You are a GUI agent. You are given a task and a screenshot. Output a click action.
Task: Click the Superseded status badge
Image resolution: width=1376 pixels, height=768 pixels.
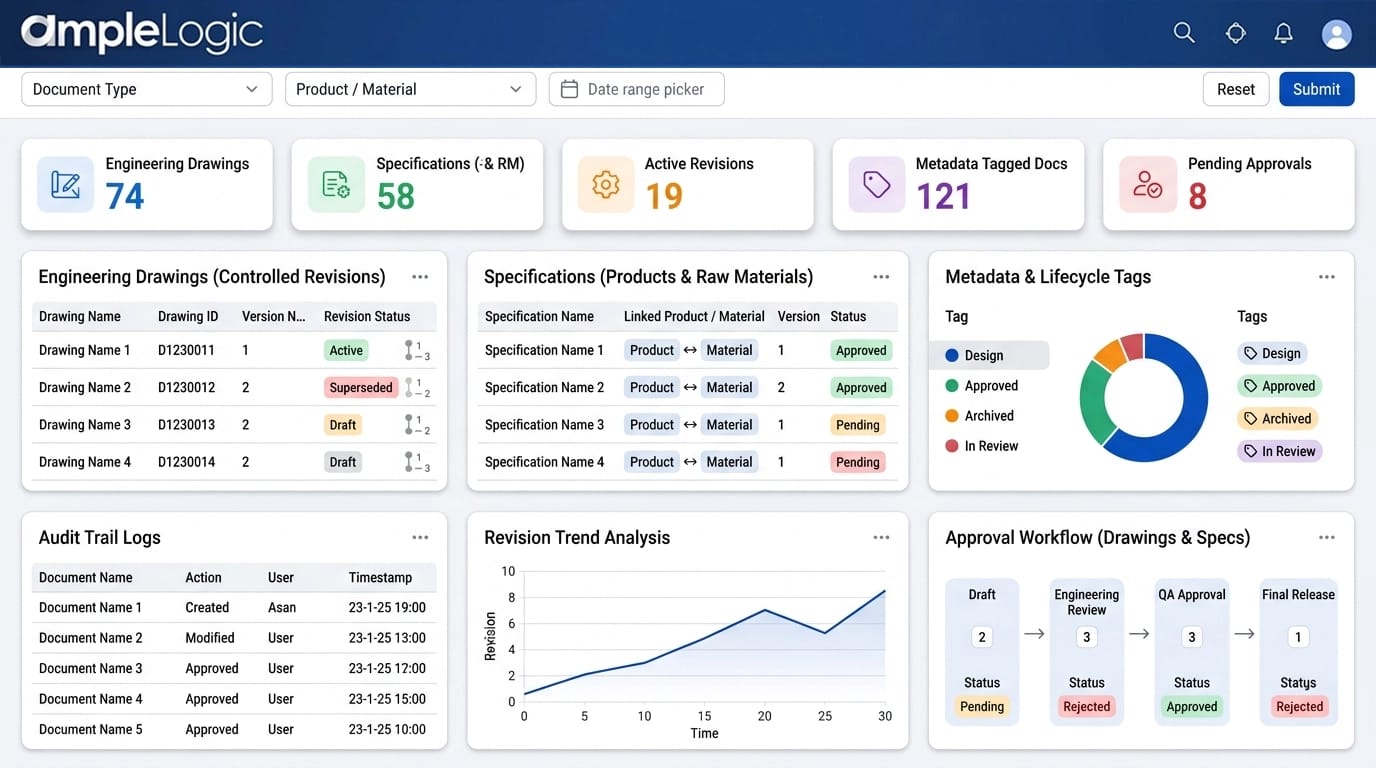361,387
